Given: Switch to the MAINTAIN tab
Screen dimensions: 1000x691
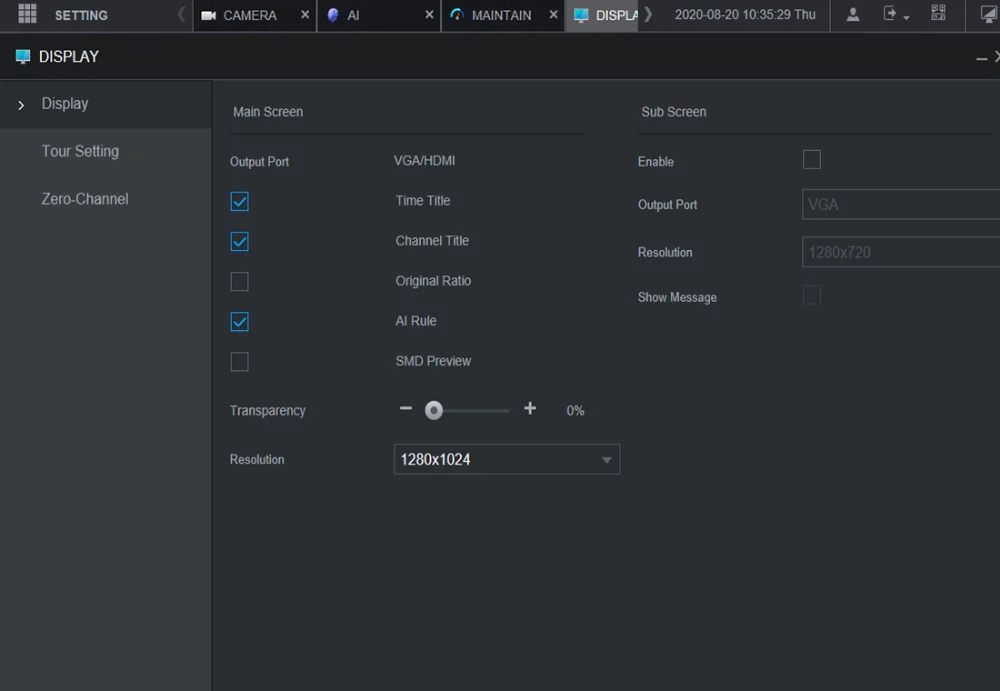Looking at the screenshot, I should 501,15.
